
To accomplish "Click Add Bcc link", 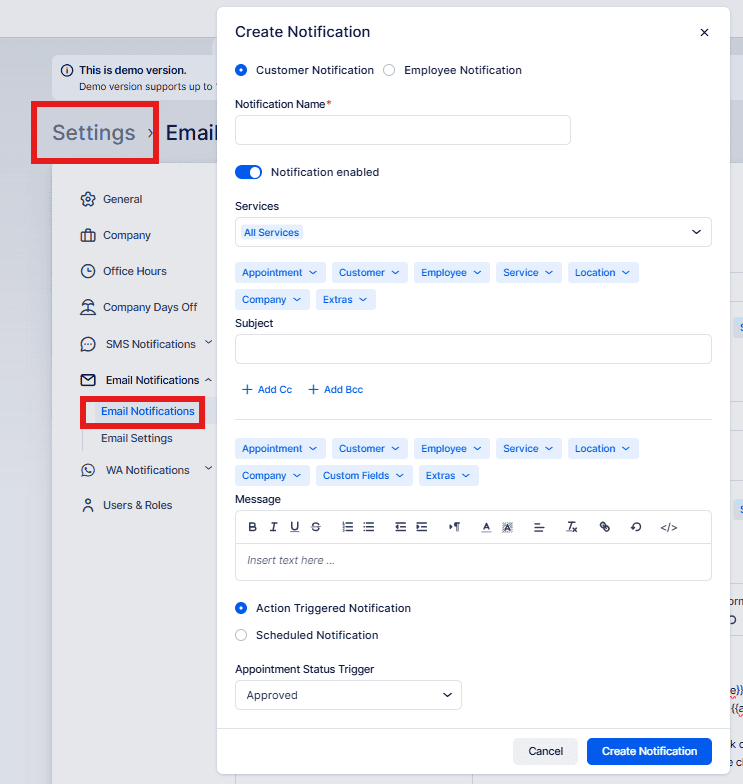I will click(x=336, y=390).
